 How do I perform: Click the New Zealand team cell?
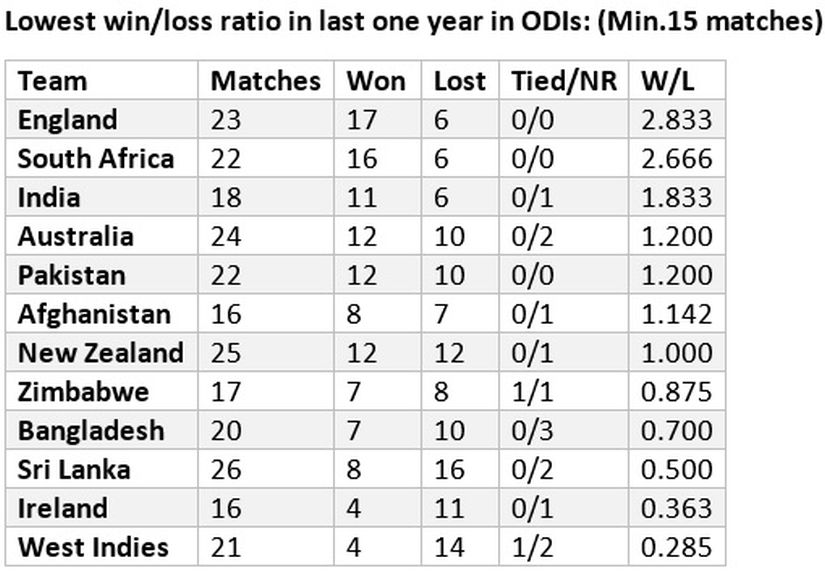point(100,353)
